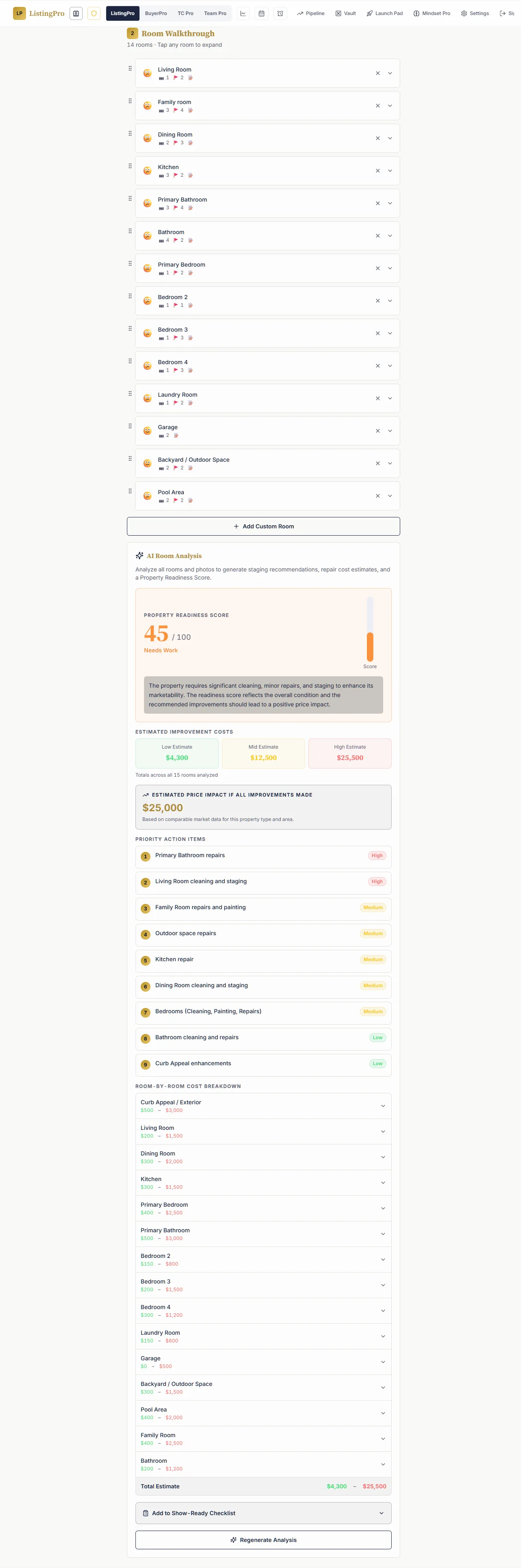Expand the Kitchen cost breakdown row
The image size is (521, 1568).
(x=263, y=1183)
